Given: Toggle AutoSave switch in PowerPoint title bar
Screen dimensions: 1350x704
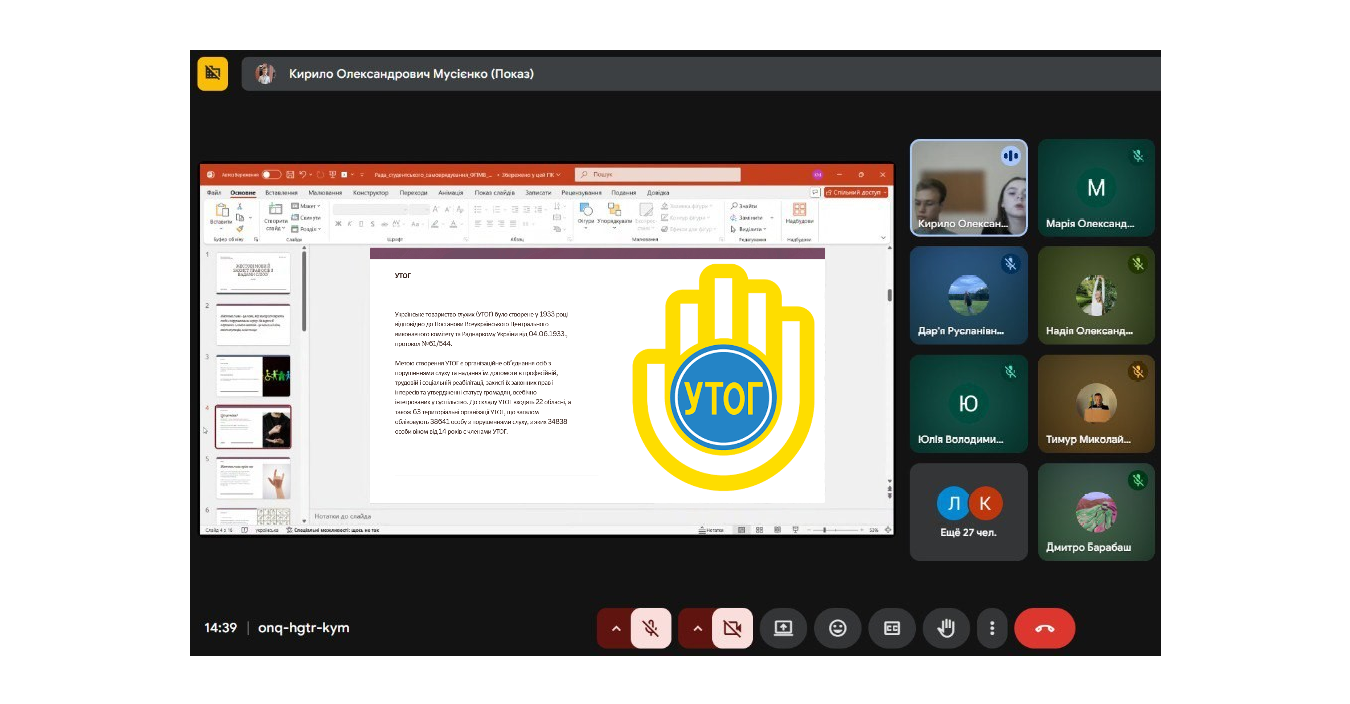Looking at the screenshot, I should pyautogui.click(x=271, y=174).
